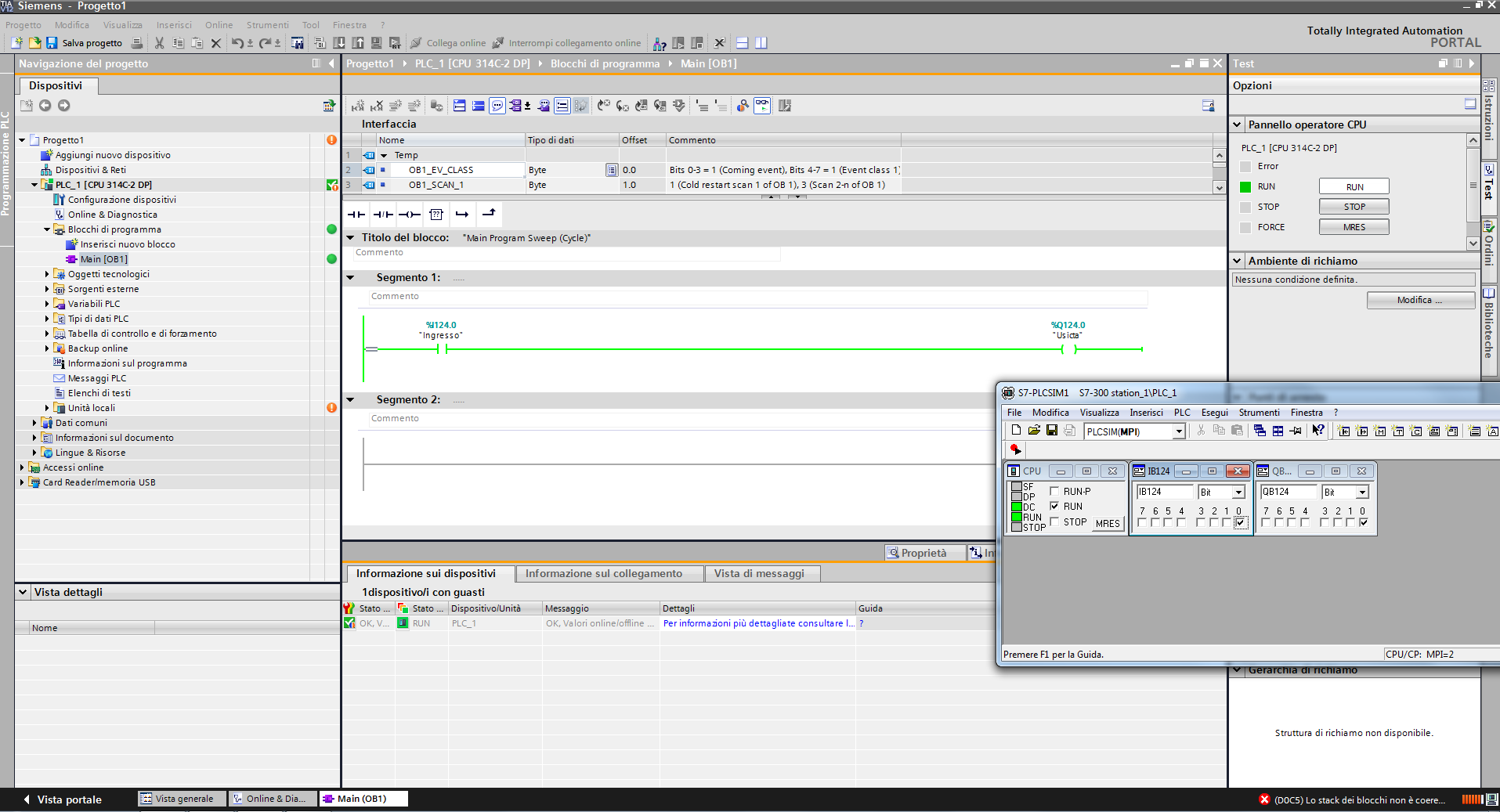Click the save project disk icon
1500x812 pixels.
coord(52,43)
